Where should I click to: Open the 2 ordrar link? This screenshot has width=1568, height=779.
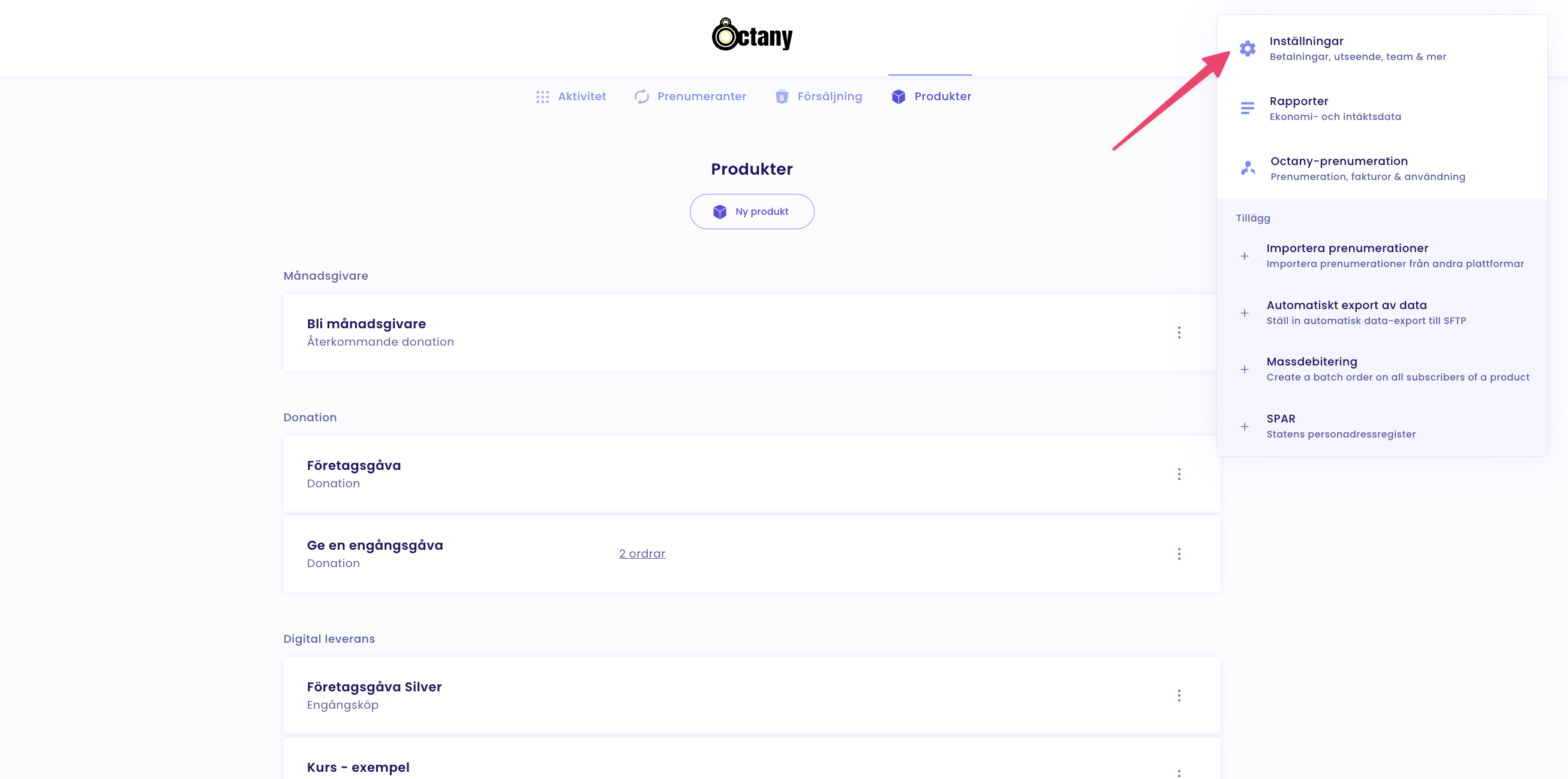click(642, 554)
